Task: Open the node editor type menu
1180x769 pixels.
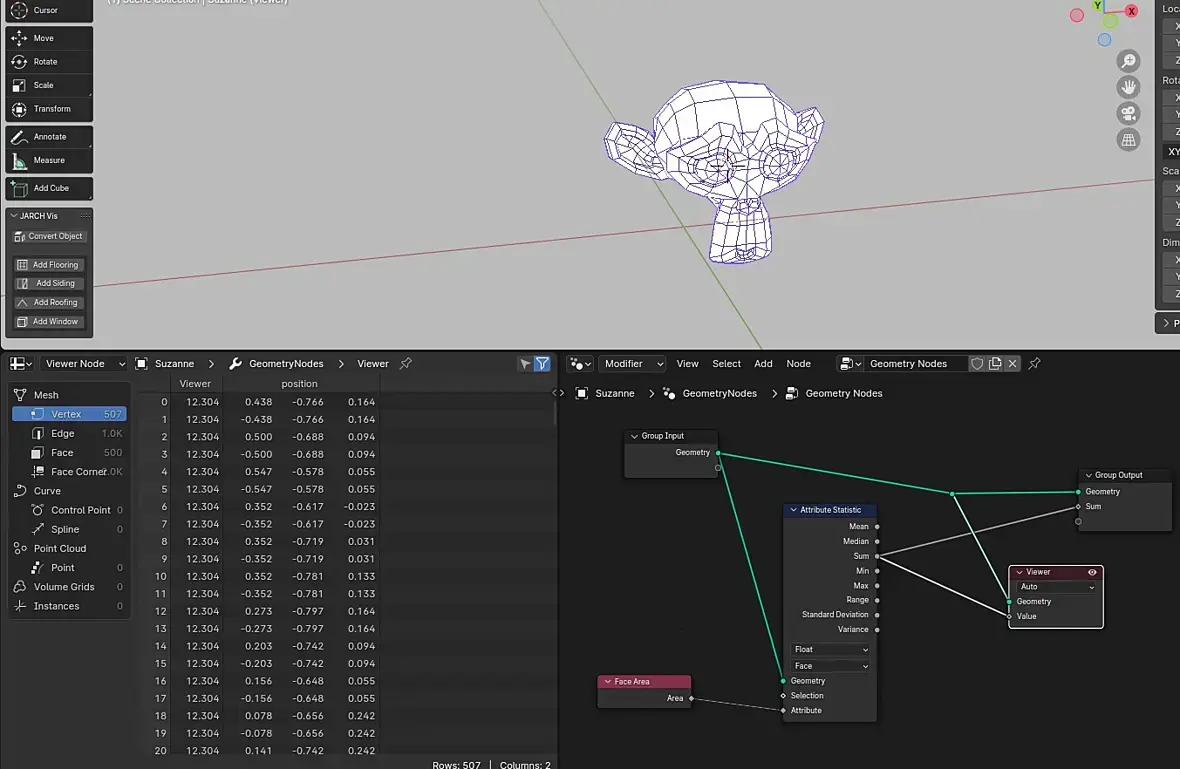Action: coord(580,363)
